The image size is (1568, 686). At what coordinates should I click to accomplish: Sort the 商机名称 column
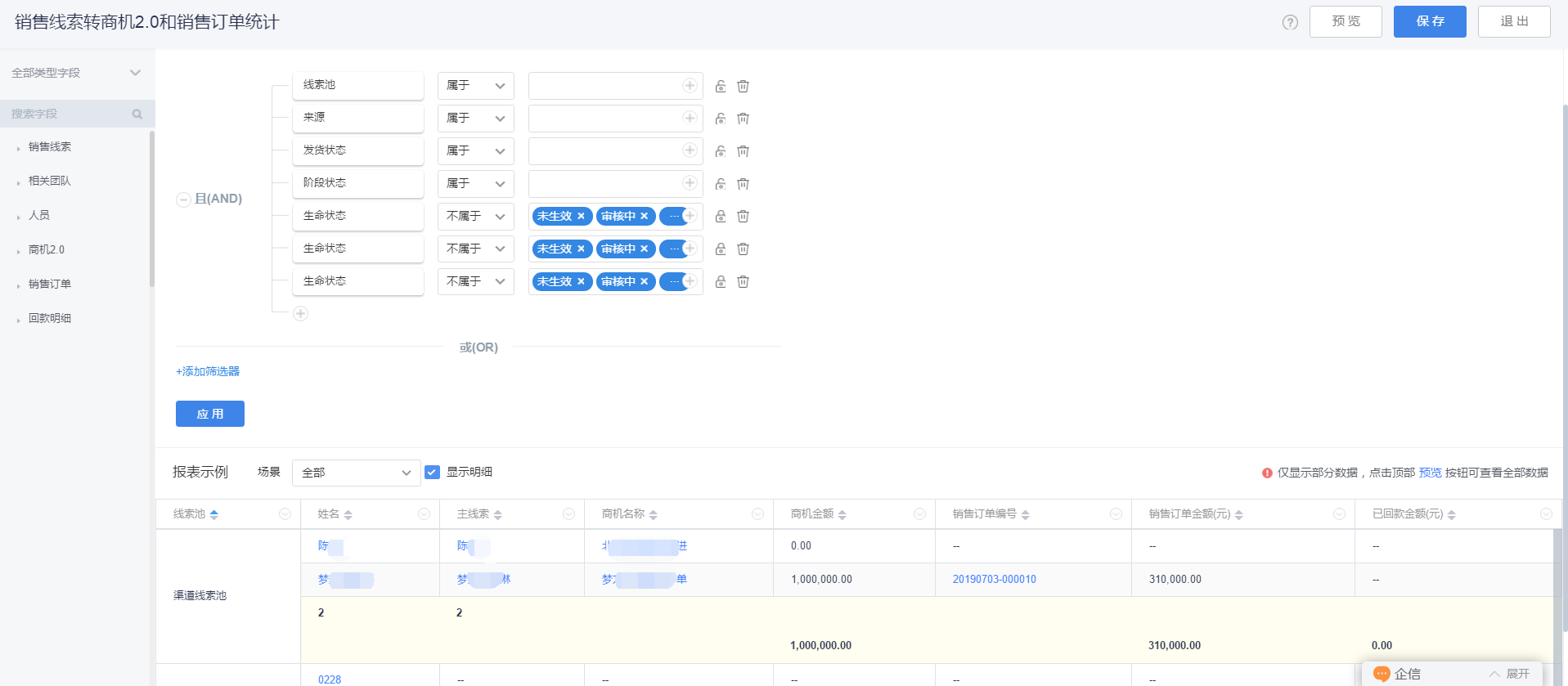point(654,514)
